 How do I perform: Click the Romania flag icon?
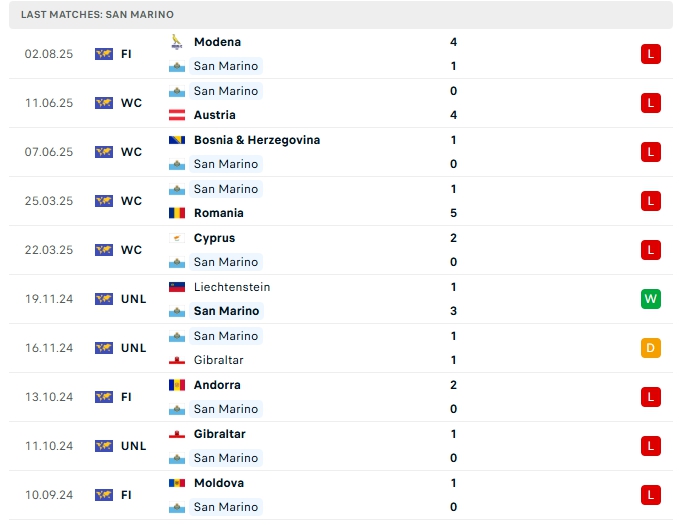coord(177,213)
